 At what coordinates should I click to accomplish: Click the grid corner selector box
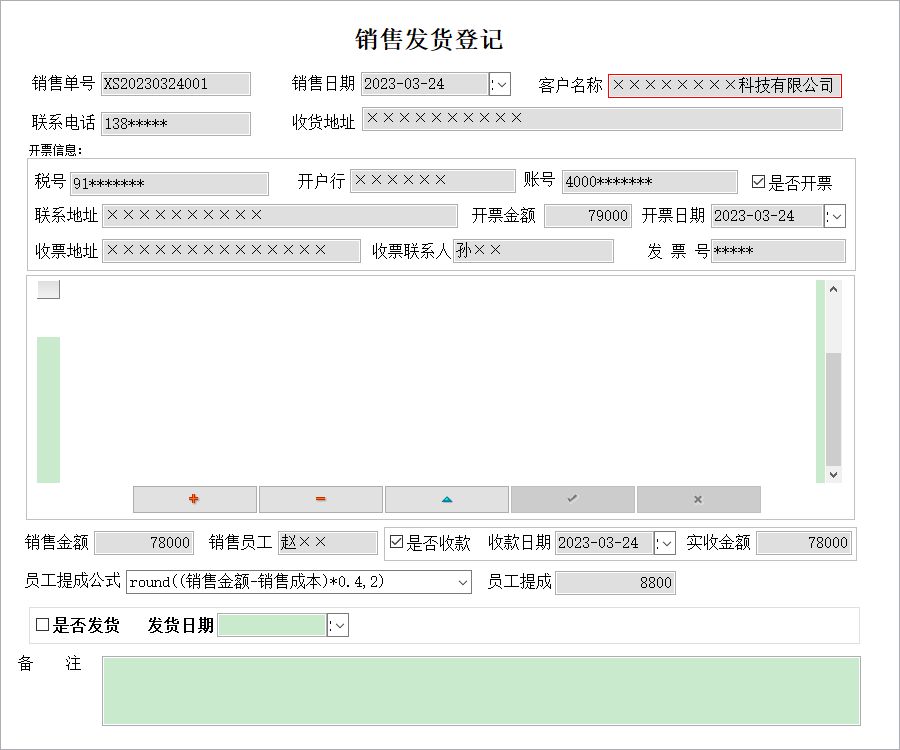pyautogui.click(x=48, y=289)
